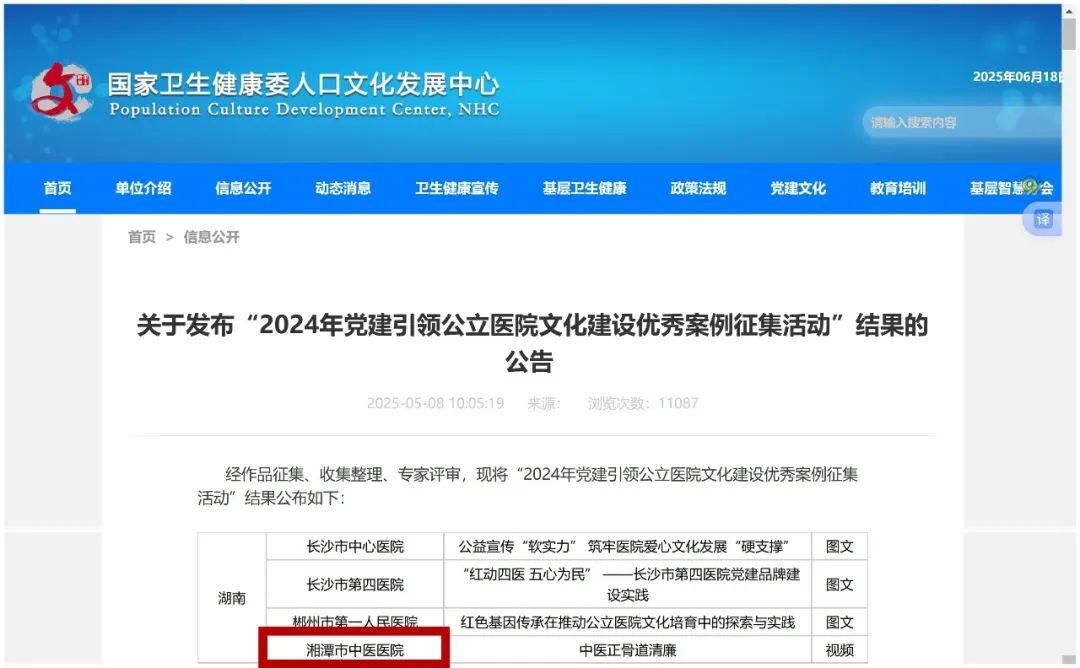Click 图文 in the 郴州市第一人民医院 row

840,622
